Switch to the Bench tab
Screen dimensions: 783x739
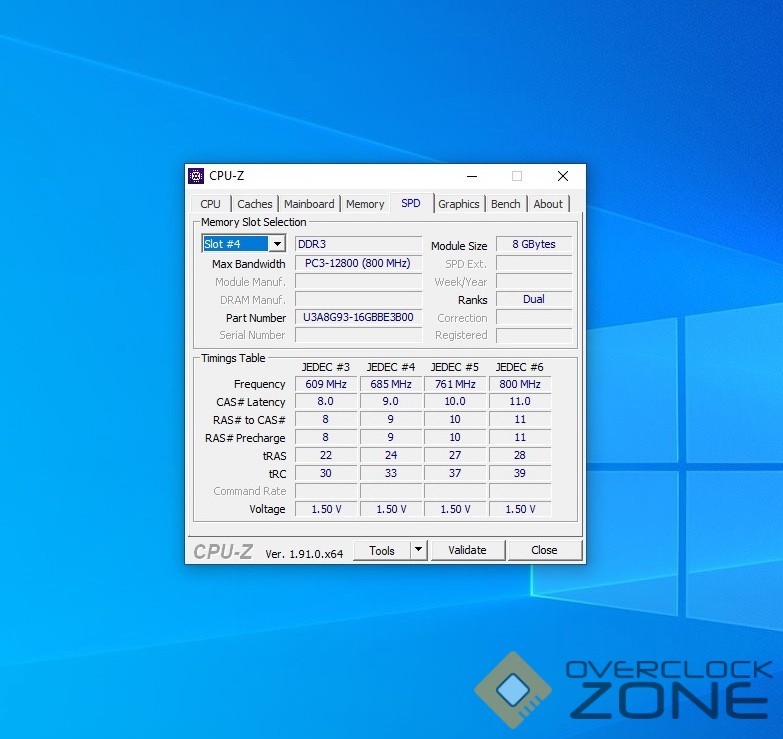point(505,204)
